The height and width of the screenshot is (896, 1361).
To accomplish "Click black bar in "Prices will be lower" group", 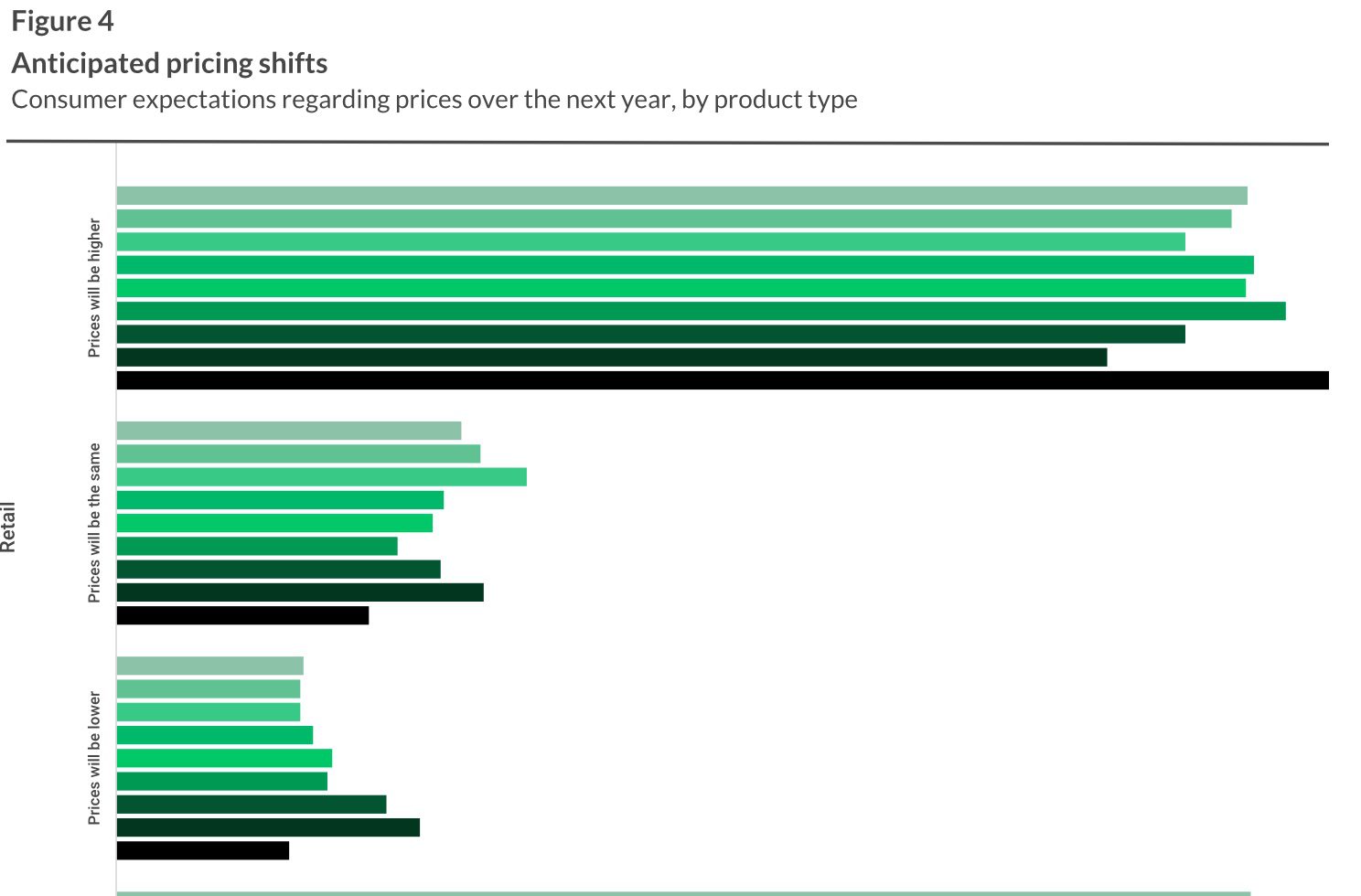I will coord(202,850).
